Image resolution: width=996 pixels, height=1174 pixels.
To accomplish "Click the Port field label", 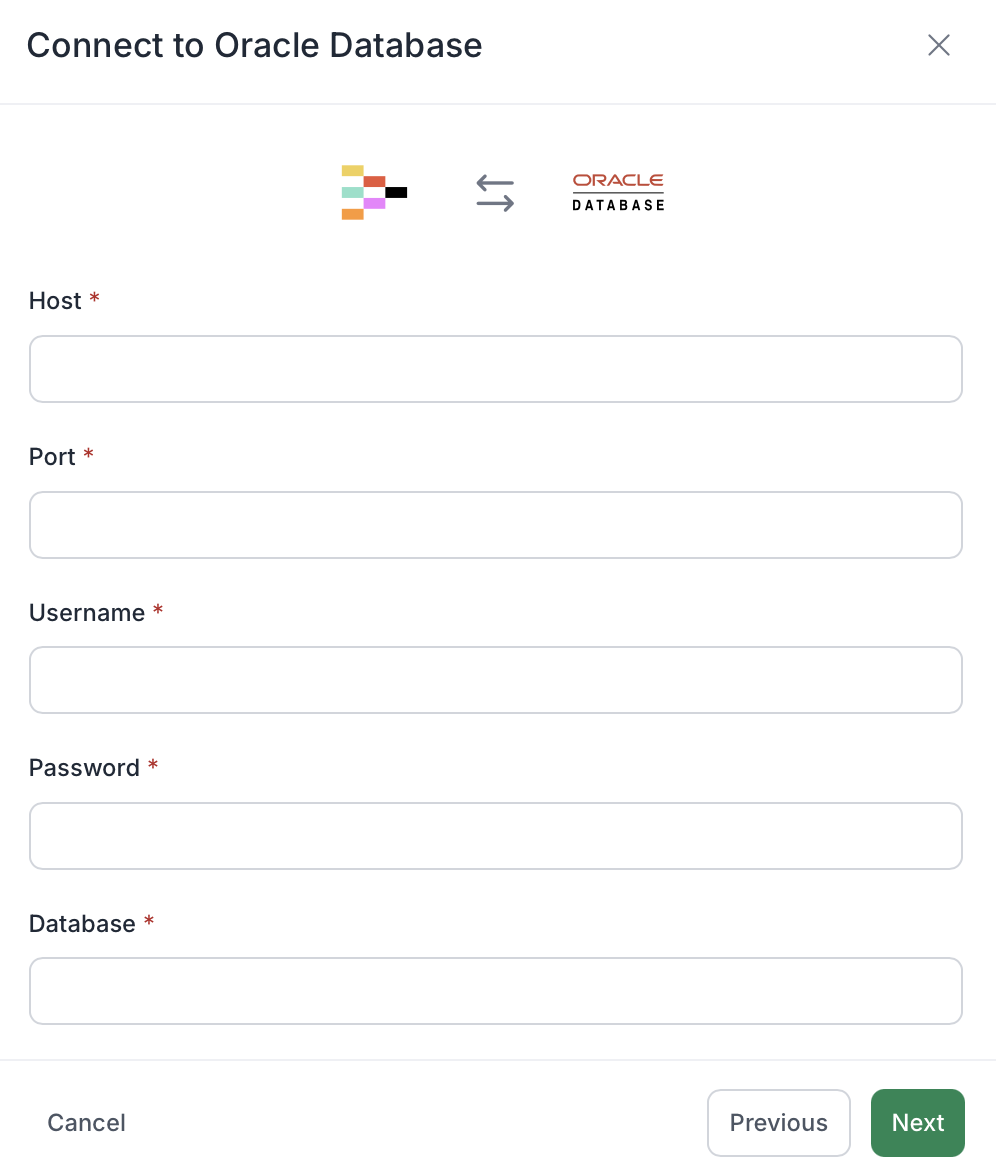I will pos(52,457).
